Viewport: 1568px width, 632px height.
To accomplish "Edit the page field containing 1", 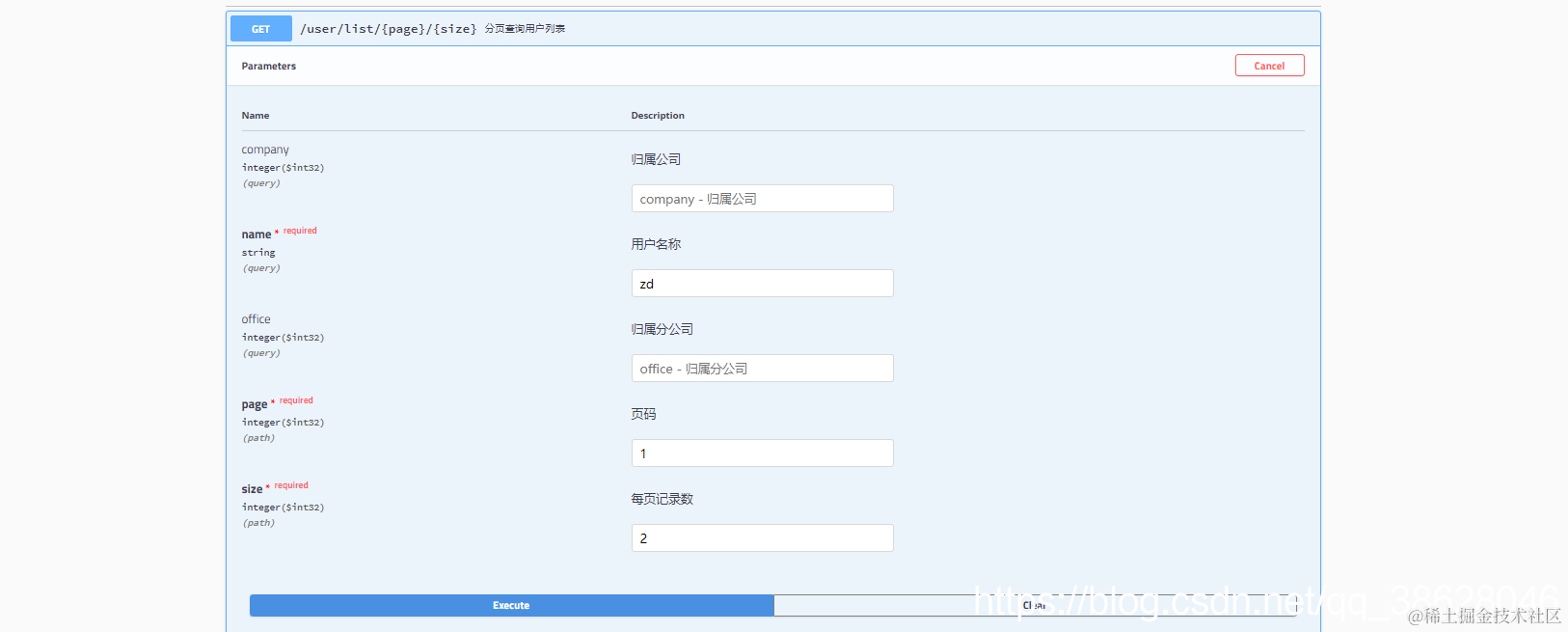I will coord(762,453).
